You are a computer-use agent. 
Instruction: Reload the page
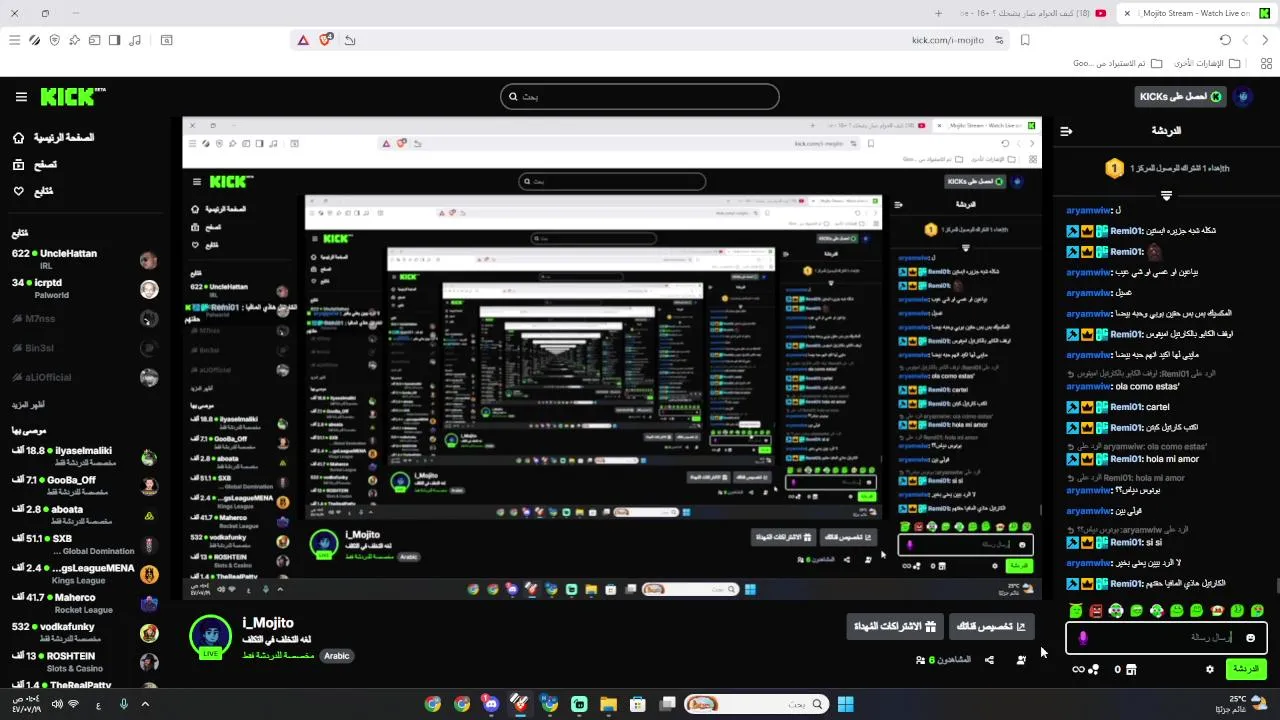pos(1225,40)
